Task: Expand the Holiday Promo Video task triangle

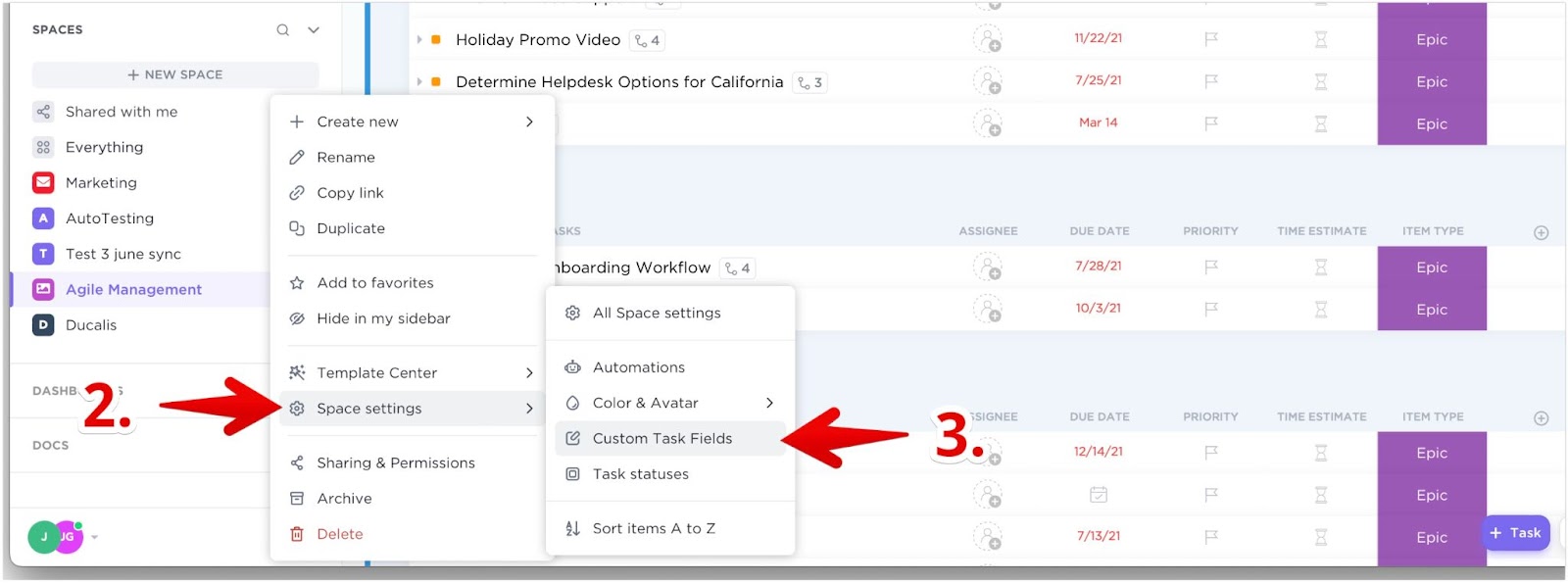Action: pyautogui.click(x=419, y=40)
